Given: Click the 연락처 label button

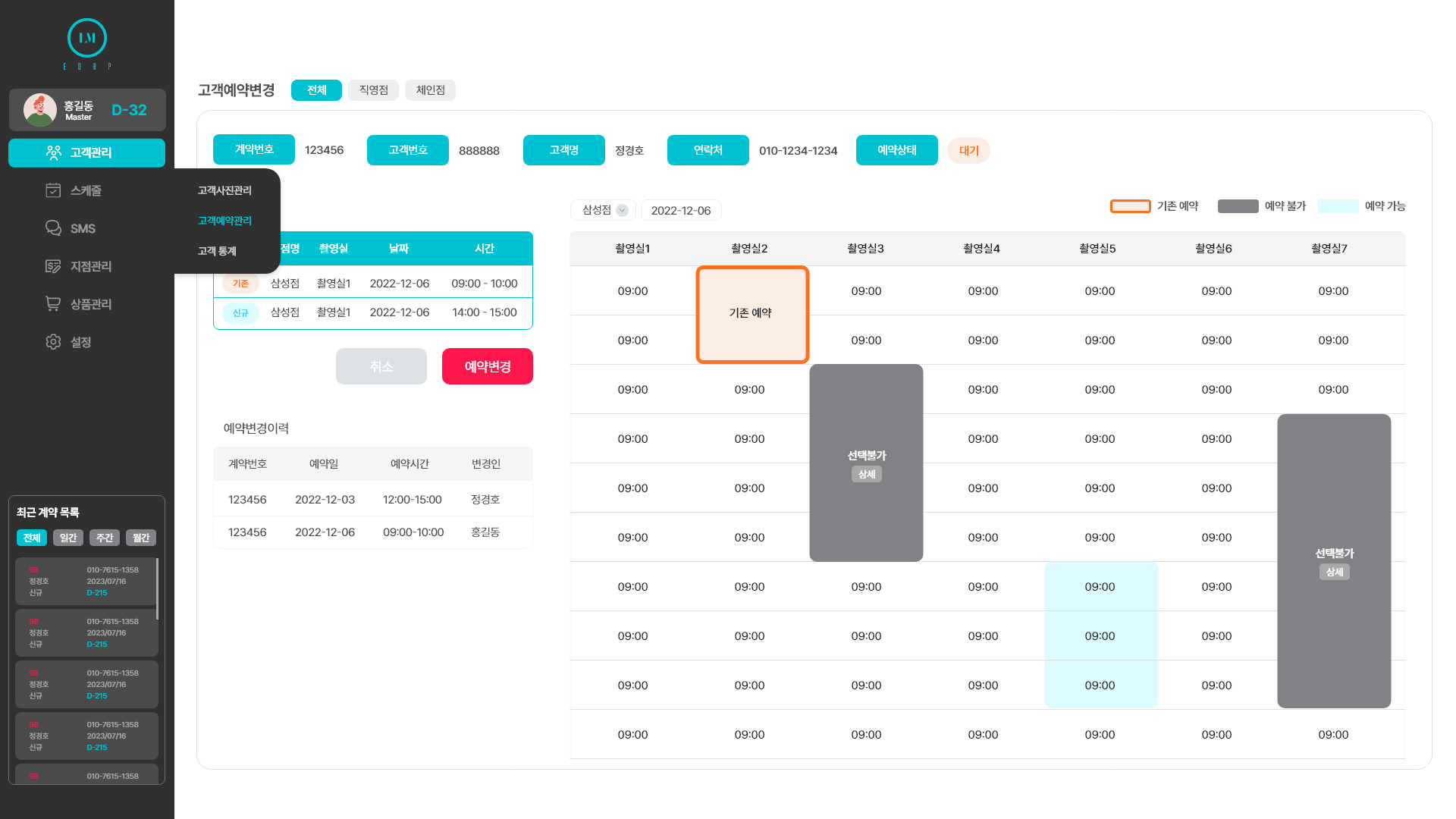Looking at the screenshot, I should (x=708, y=150).
